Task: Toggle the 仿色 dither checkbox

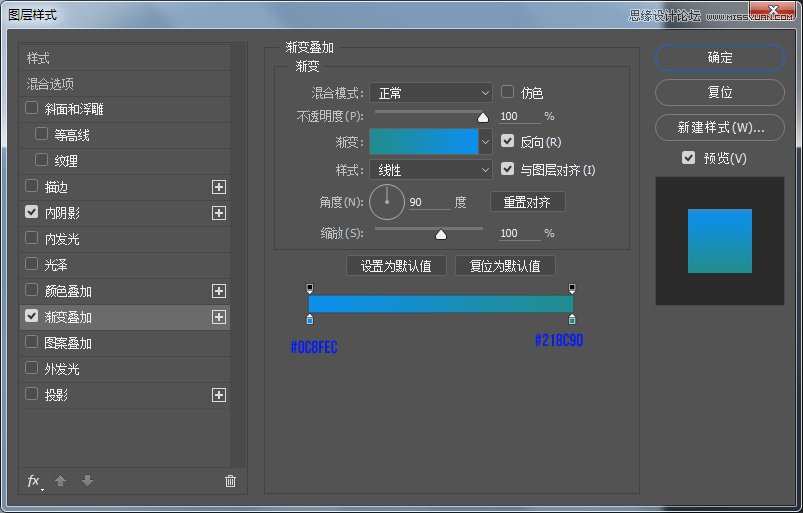Action: pyautogui.click(x=507, y=92)
